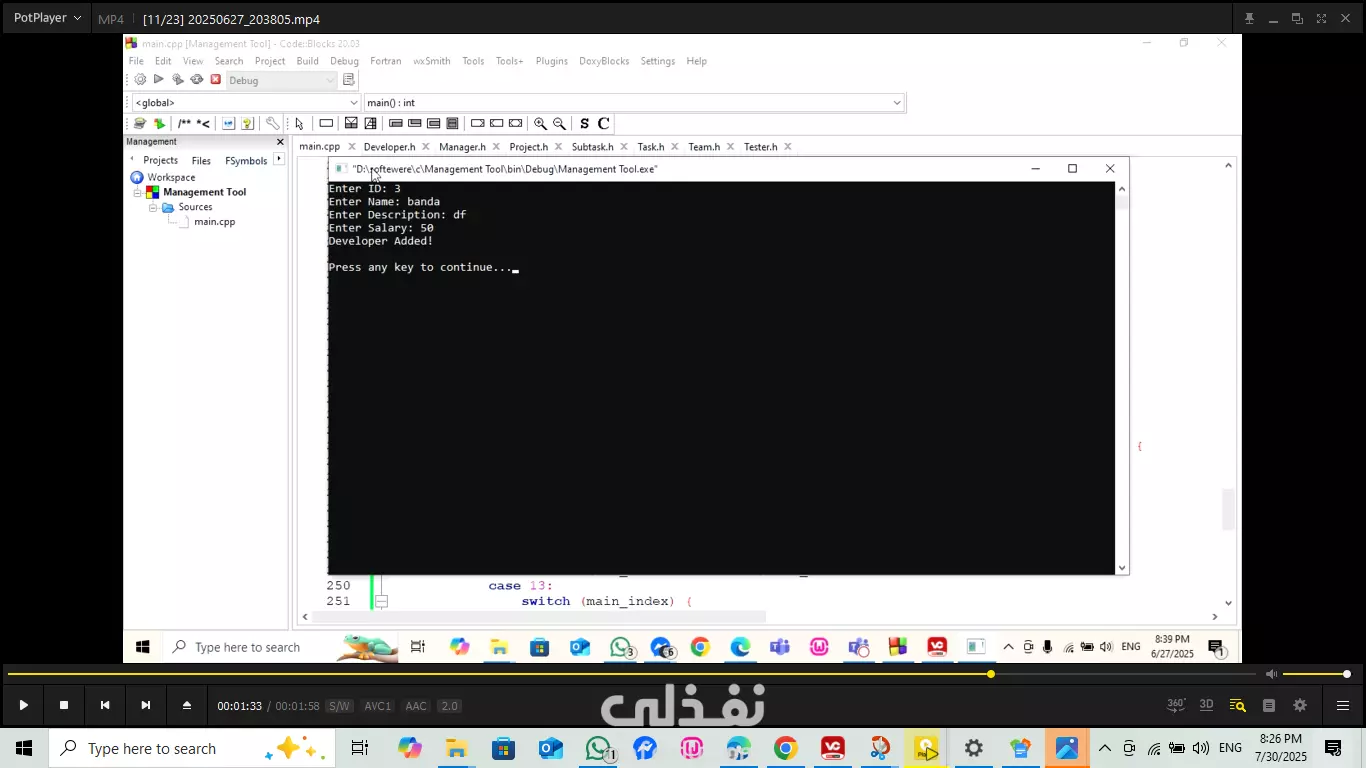Viewport: 1366px width, 768px height.
Task: Click the red Abort build icon
Action: [x=215, y=80]
